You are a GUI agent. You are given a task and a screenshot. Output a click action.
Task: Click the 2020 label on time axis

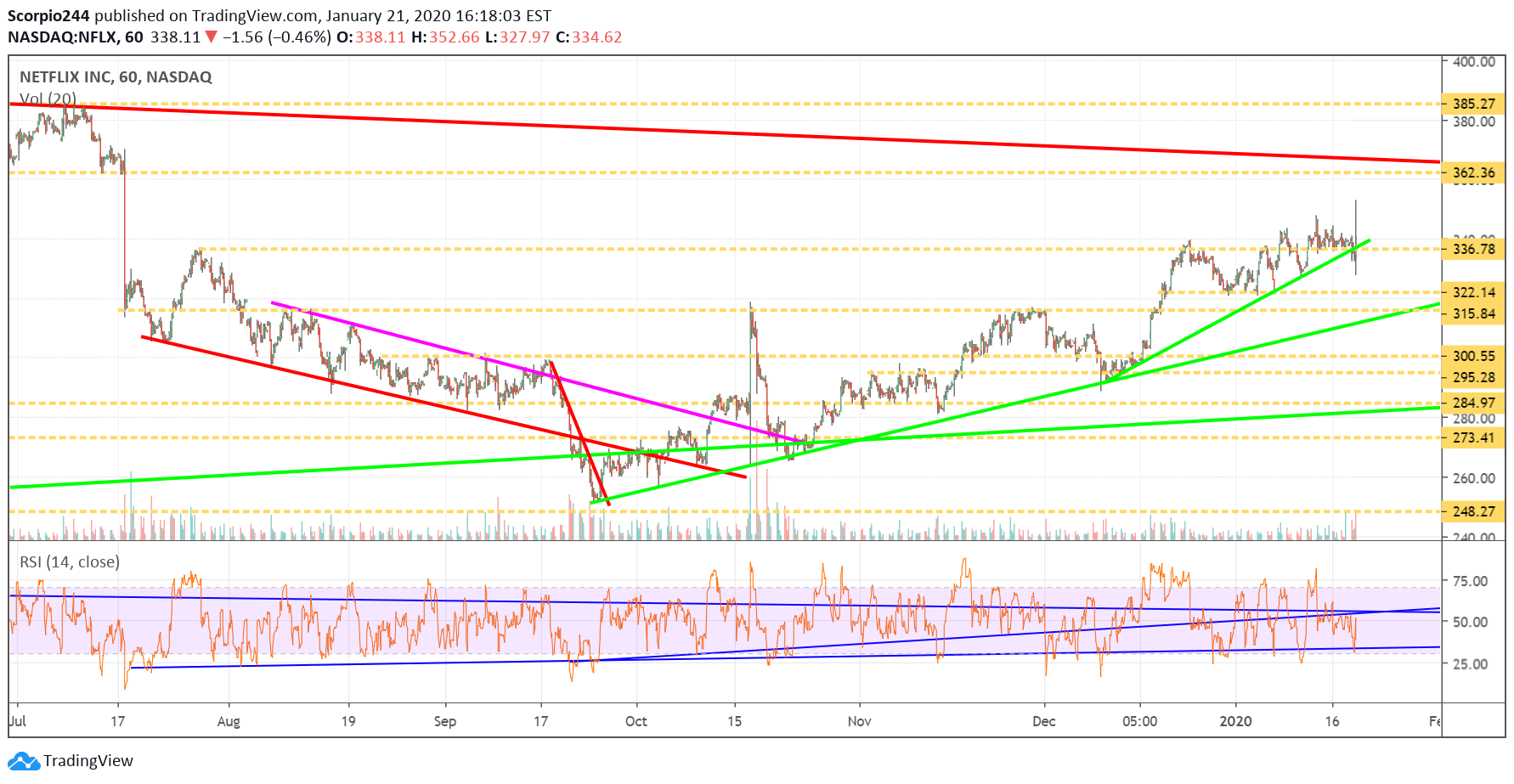click(1235, 722)
